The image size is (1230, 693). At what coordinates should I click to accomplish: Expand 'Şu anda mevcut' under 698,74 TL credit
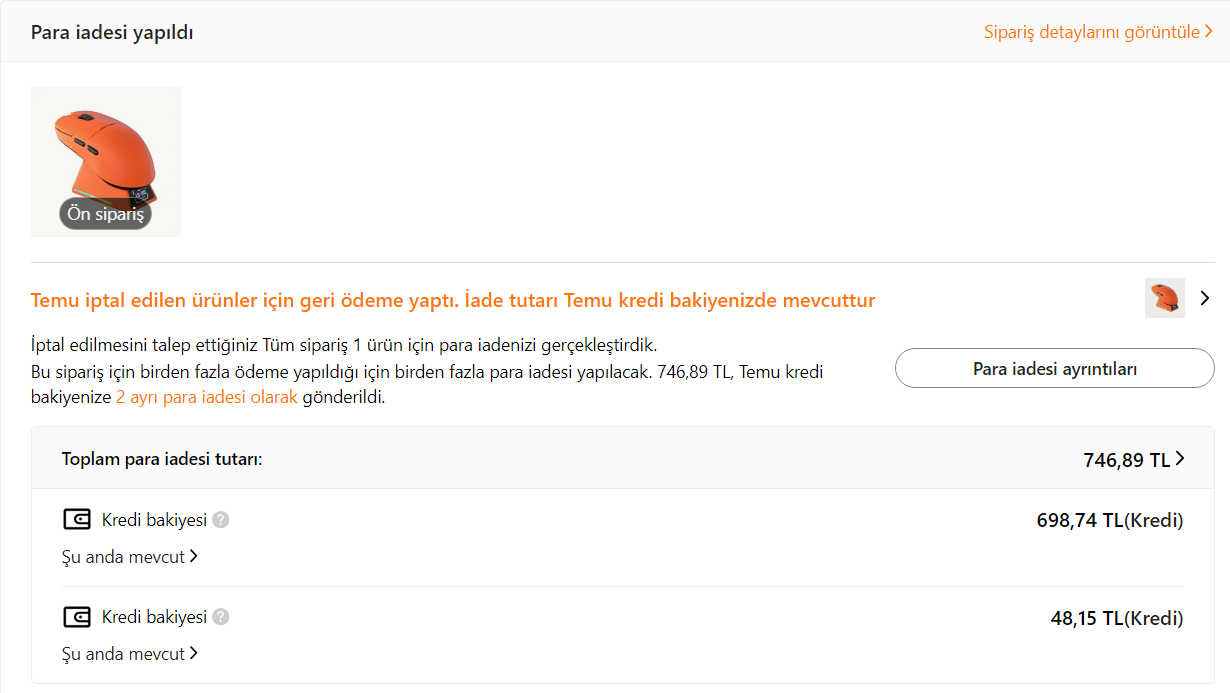tap(130, 557)
